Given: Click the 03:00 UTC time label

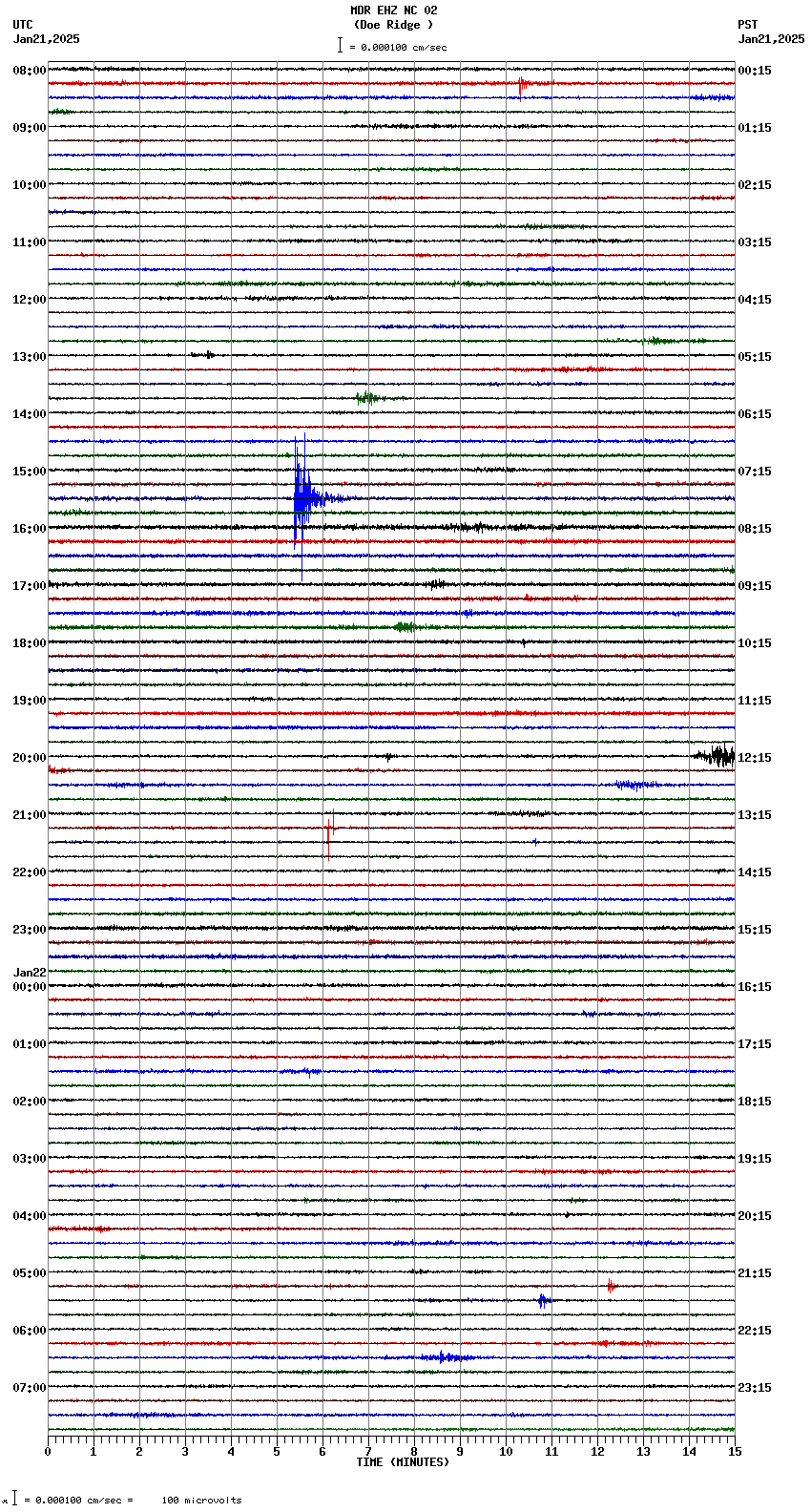Looking at the screenshot, I should tap(29, 1159).
